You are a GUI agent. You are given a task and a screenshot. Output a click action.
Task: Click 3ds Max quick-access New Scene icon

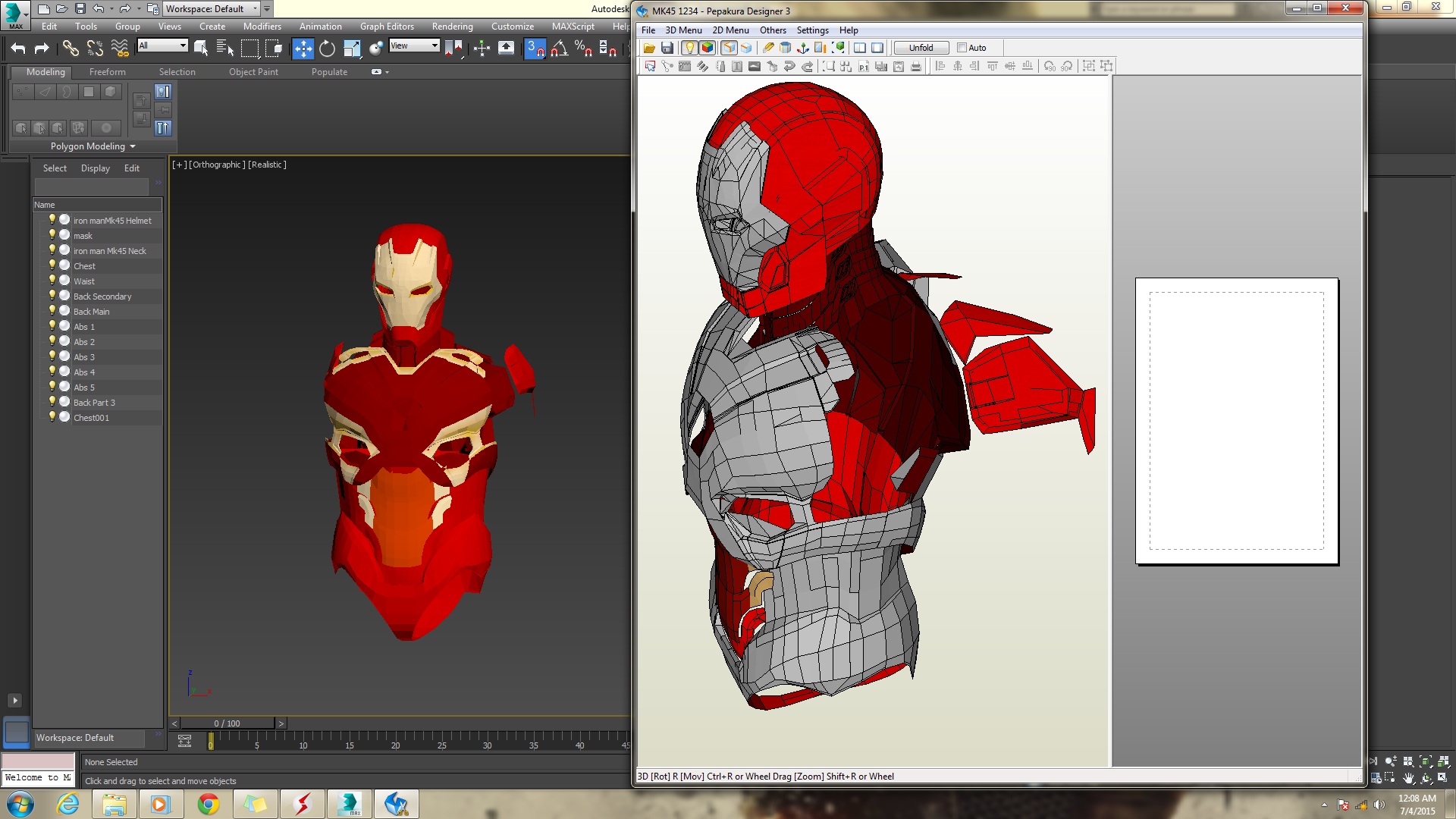point(43,9)
